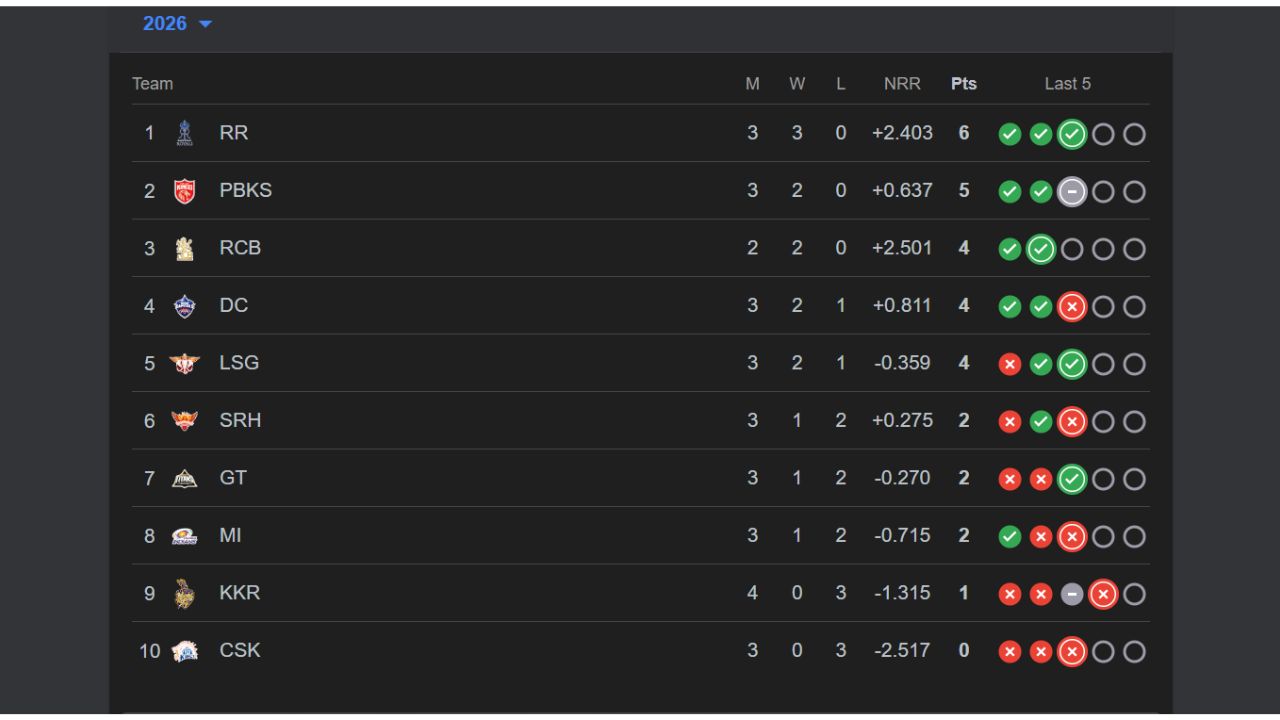Click the MI team logo
This screenshot has height=720, width=1280.
(184, 536)
